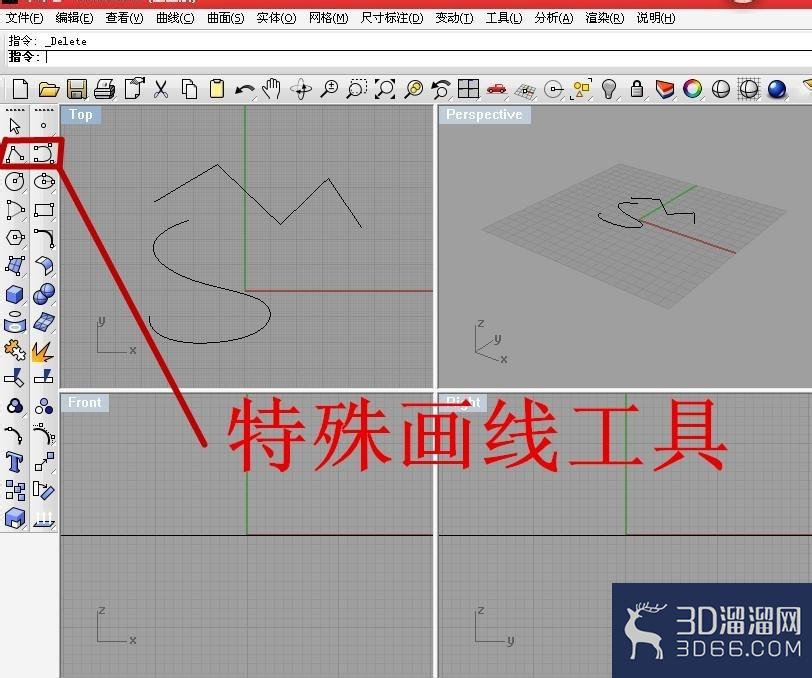Select the Boolean union spheres tool
This screenshot has width=812, height=678.
click(x=44, y=294)
